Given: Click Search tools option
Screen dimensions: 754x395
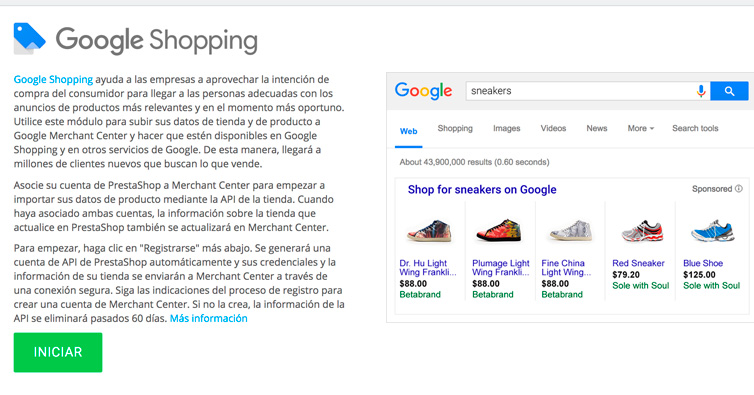Looking at the screenshot, I should point(695,128).
